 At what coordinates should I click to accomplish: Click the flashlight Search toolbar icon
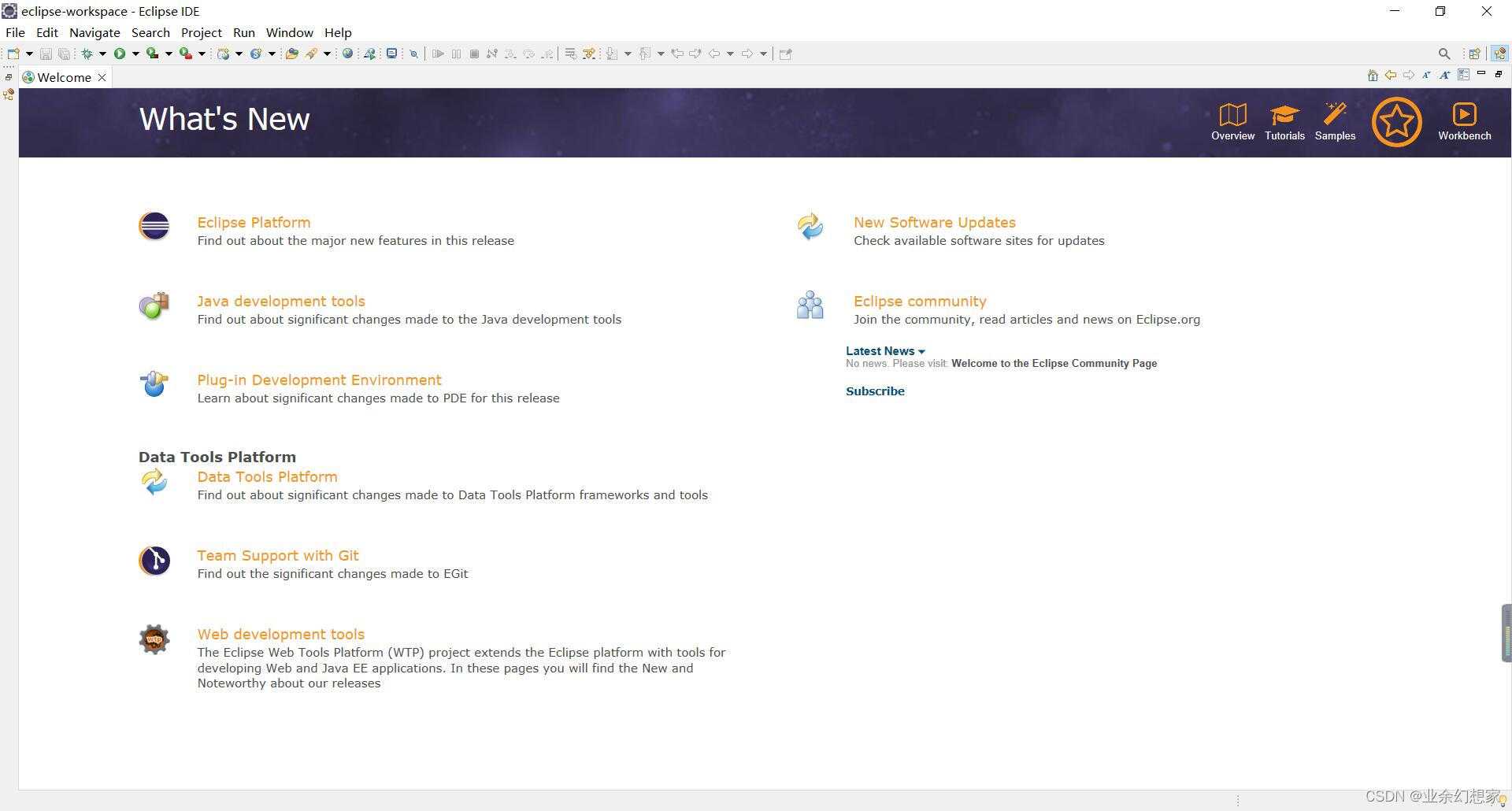coord(312,54)
